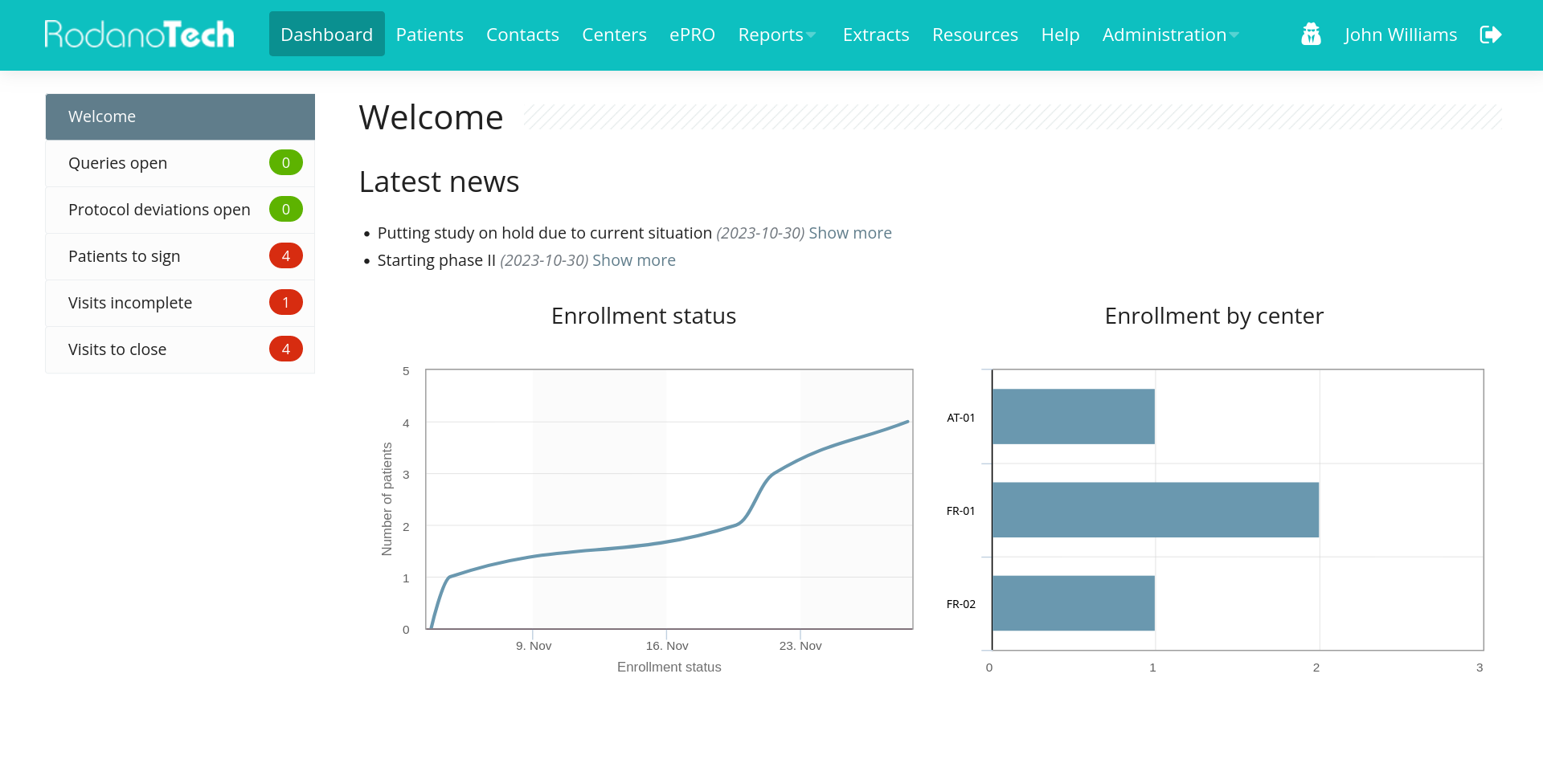This screenshot has height=784, width=1543.
Task: Expand the Administration dropdown menu
Action: [x=1169, y=35]
